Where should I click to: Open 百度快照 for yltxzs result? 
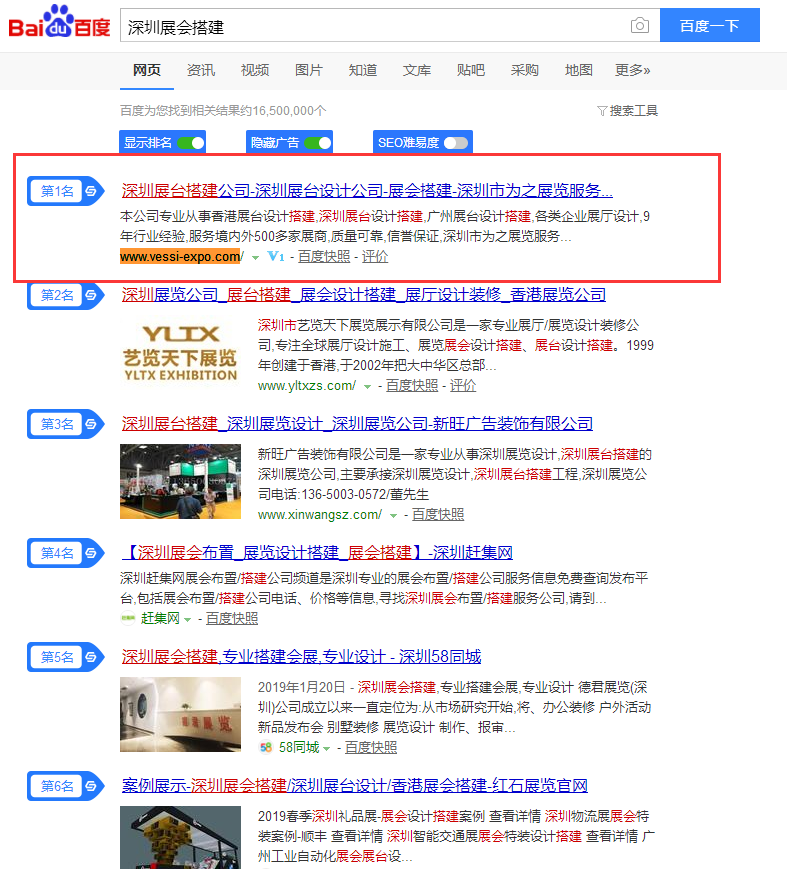pyautogui.click(x=412, y=386)
